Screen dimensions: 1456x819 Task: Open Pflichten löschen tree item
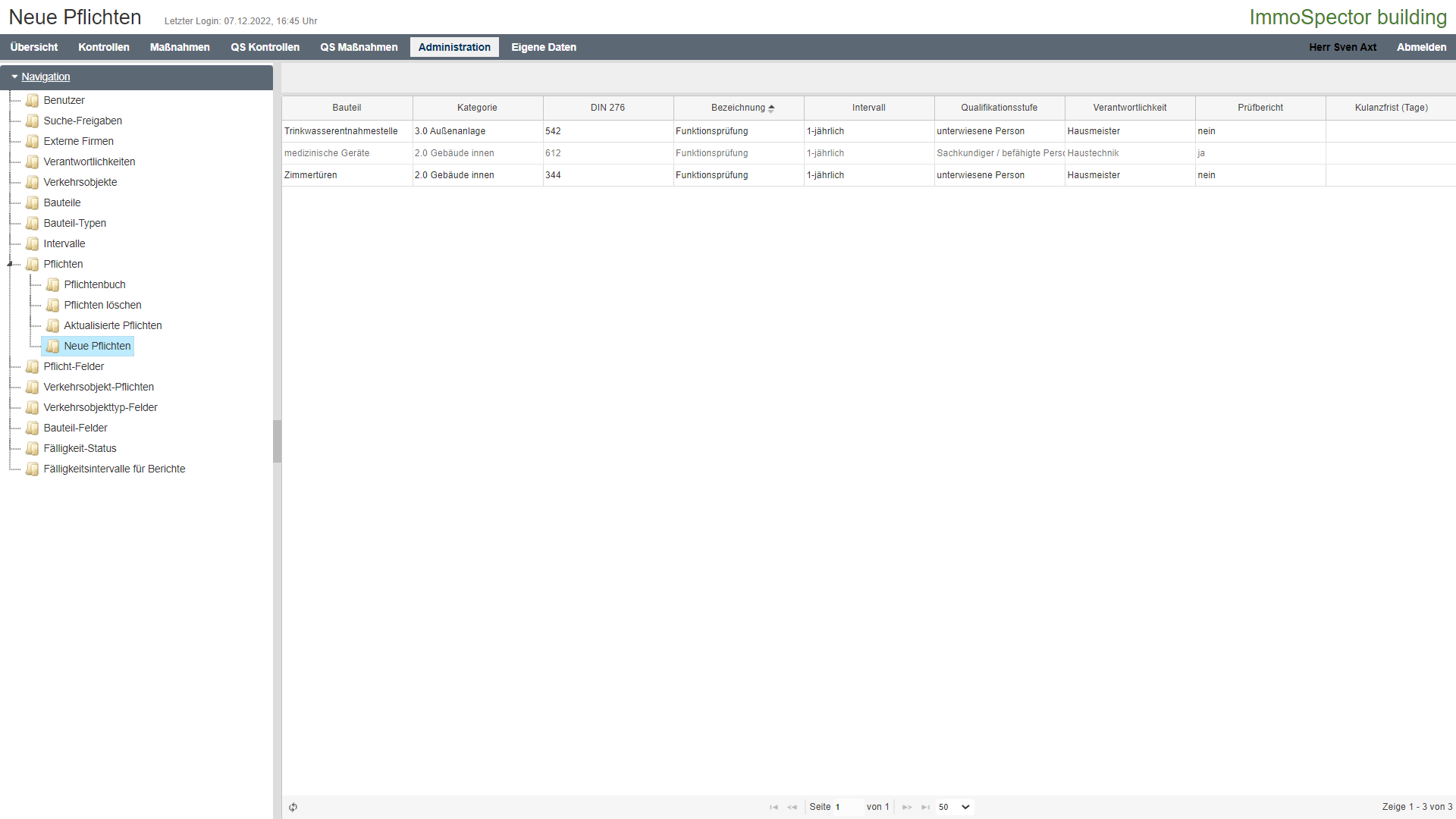click(x=102, y=305)
